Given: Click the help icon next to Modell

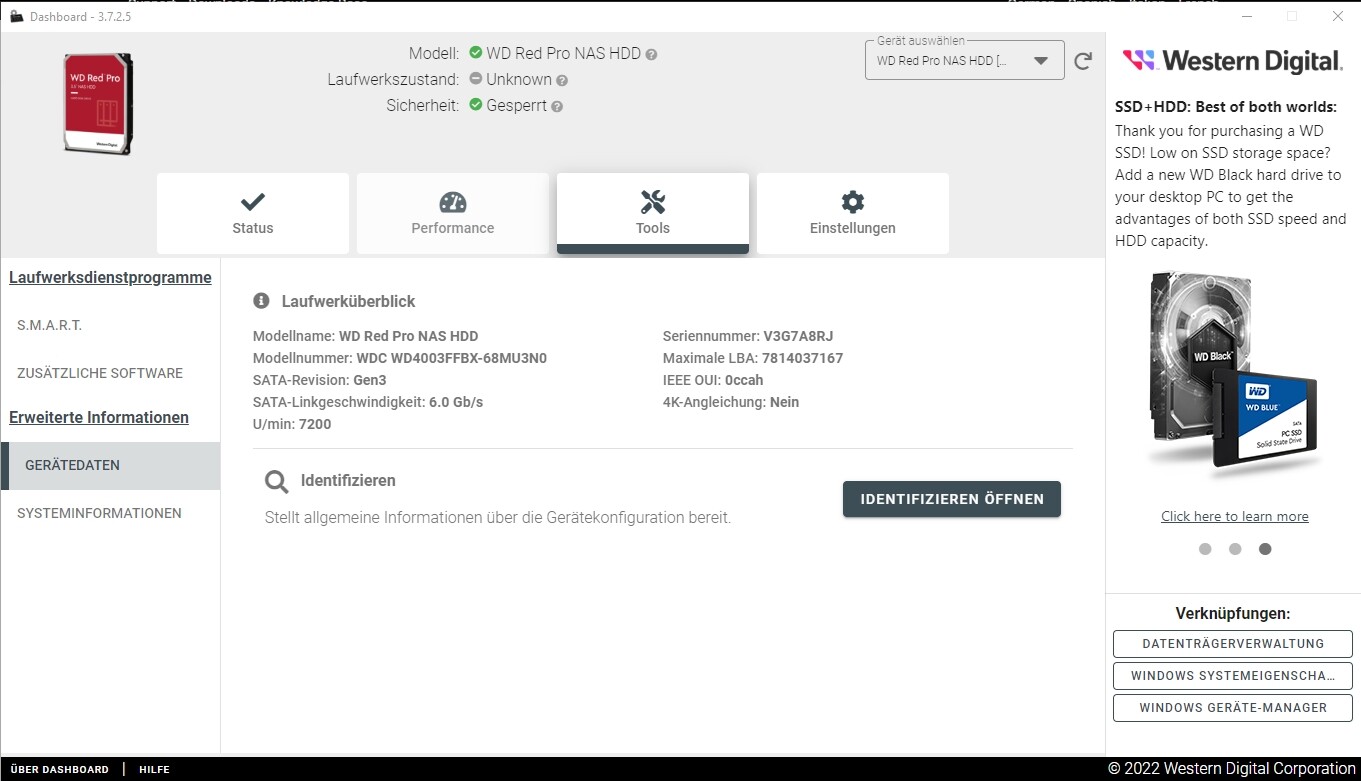Looking at the screenshot, I should click(651, 54).
